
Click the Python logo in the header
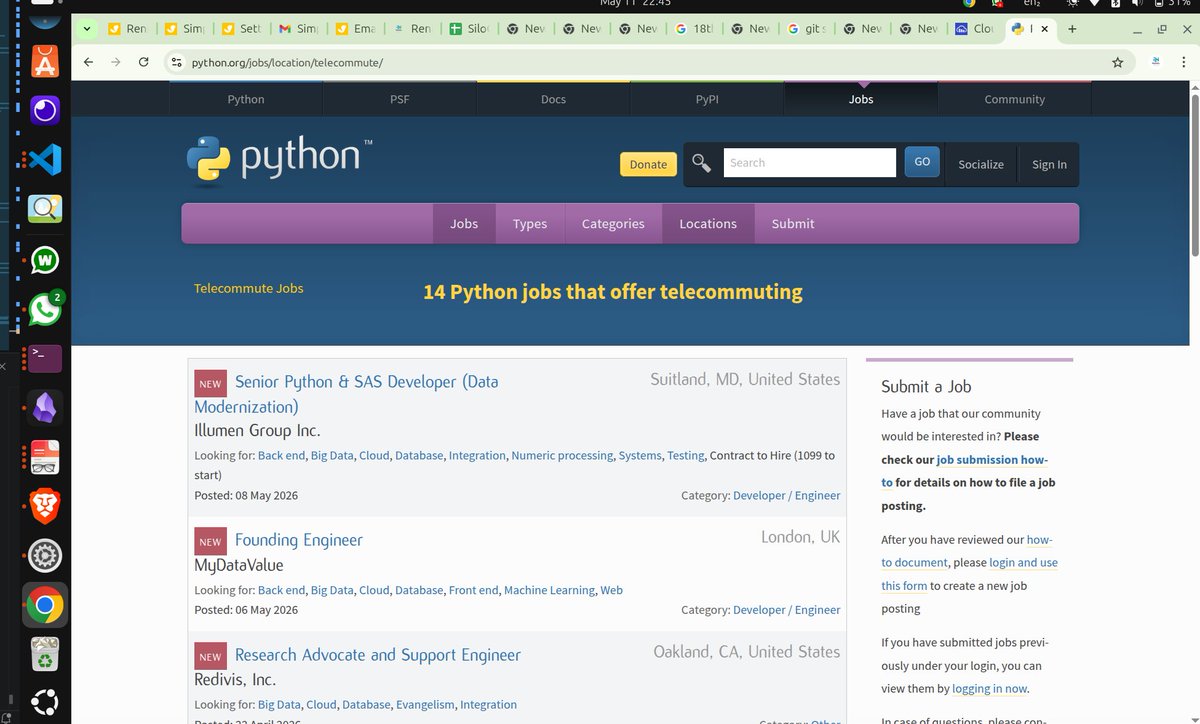coord(279,161)
